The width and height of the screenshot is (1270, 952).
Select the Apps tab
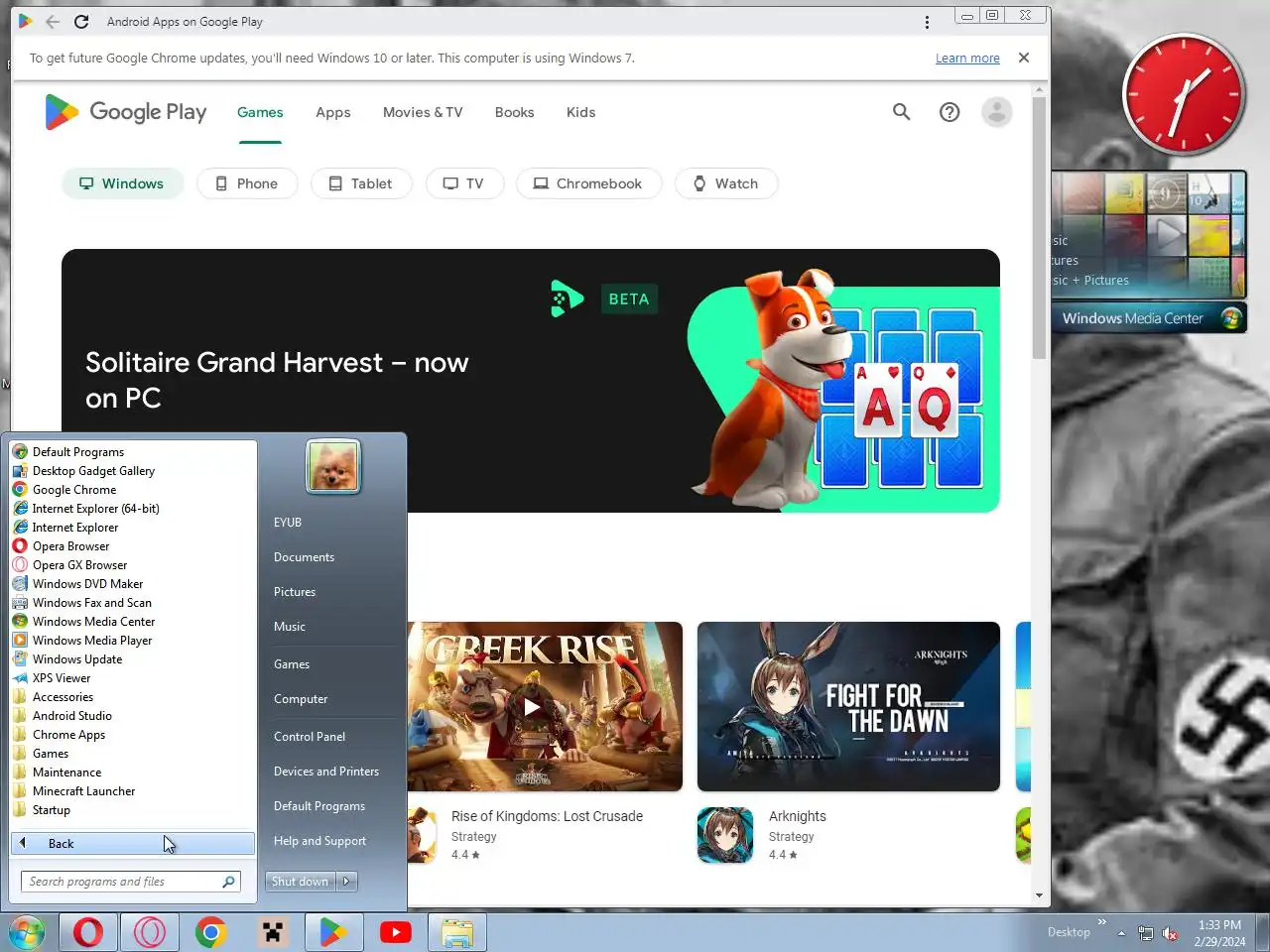(x=333, y=112)
